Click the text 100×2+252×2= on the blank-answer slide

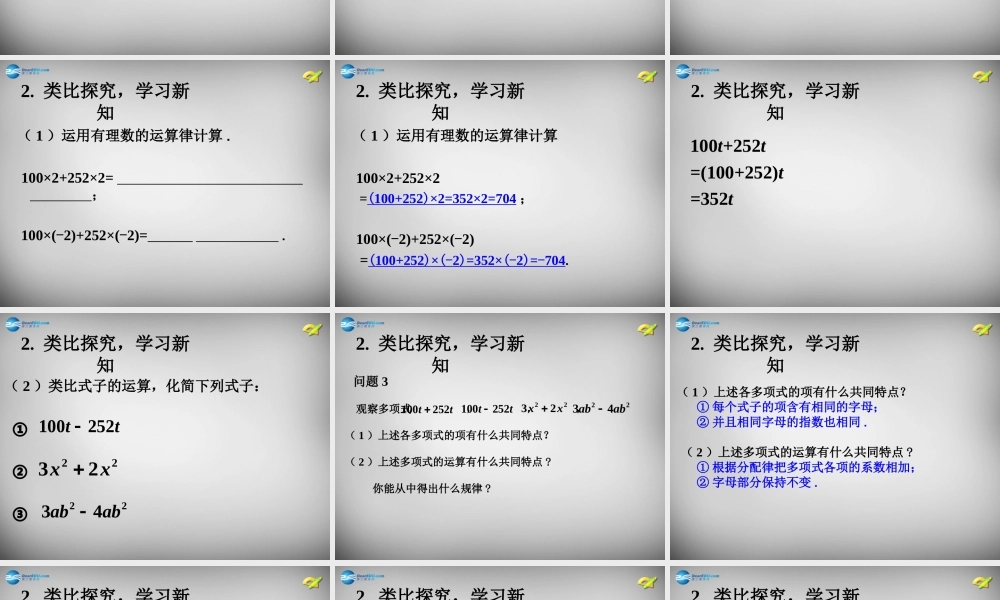[x=67, y=178]
